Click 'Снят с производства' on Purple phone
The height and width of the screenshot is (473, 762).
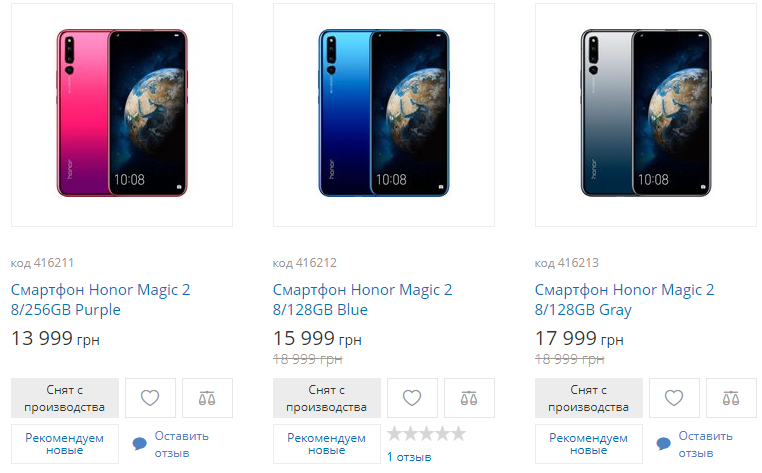click(x=65, y=398)
